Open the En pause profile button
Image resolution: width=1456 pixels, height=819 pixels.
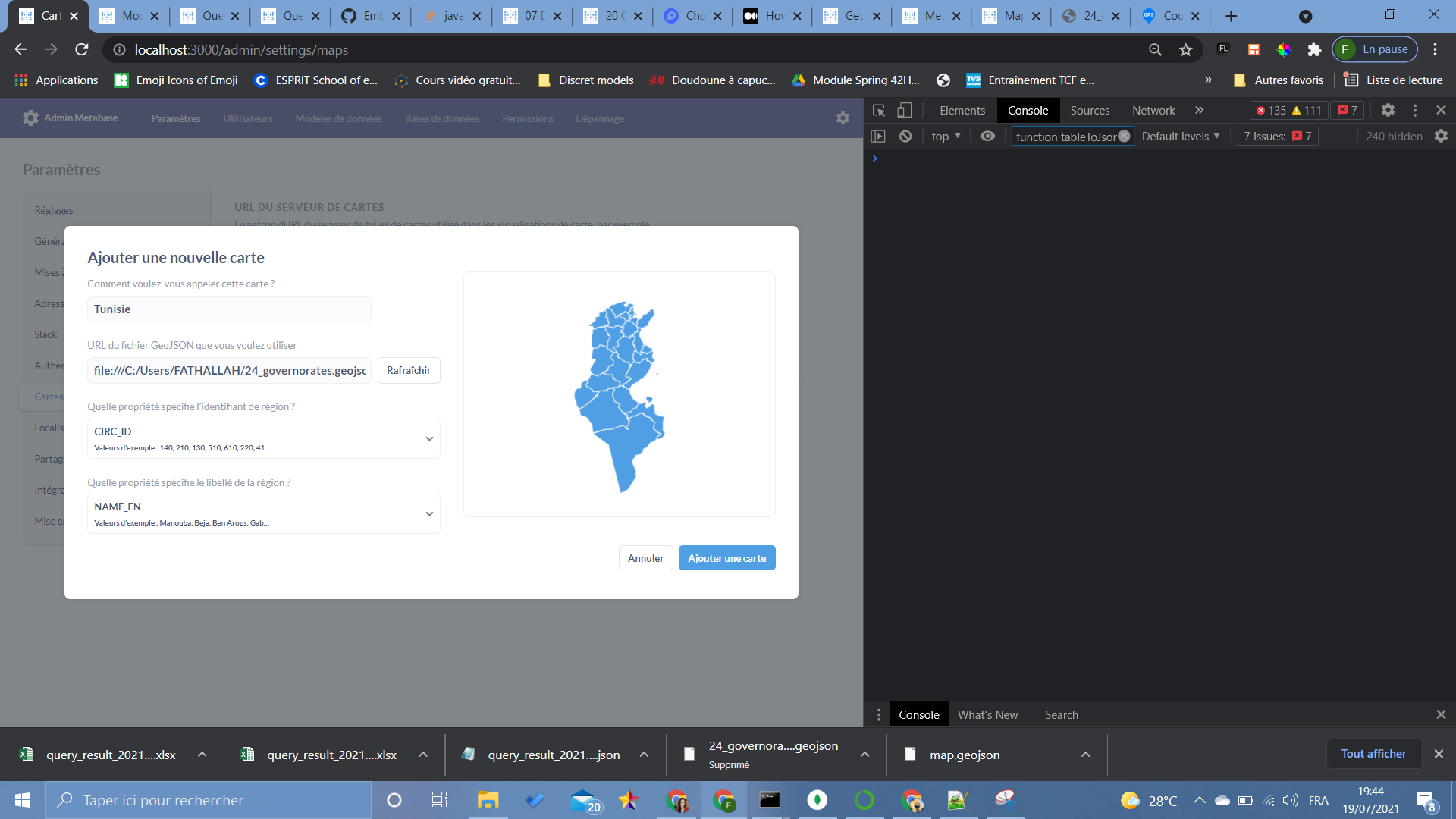click(1376, 50)
